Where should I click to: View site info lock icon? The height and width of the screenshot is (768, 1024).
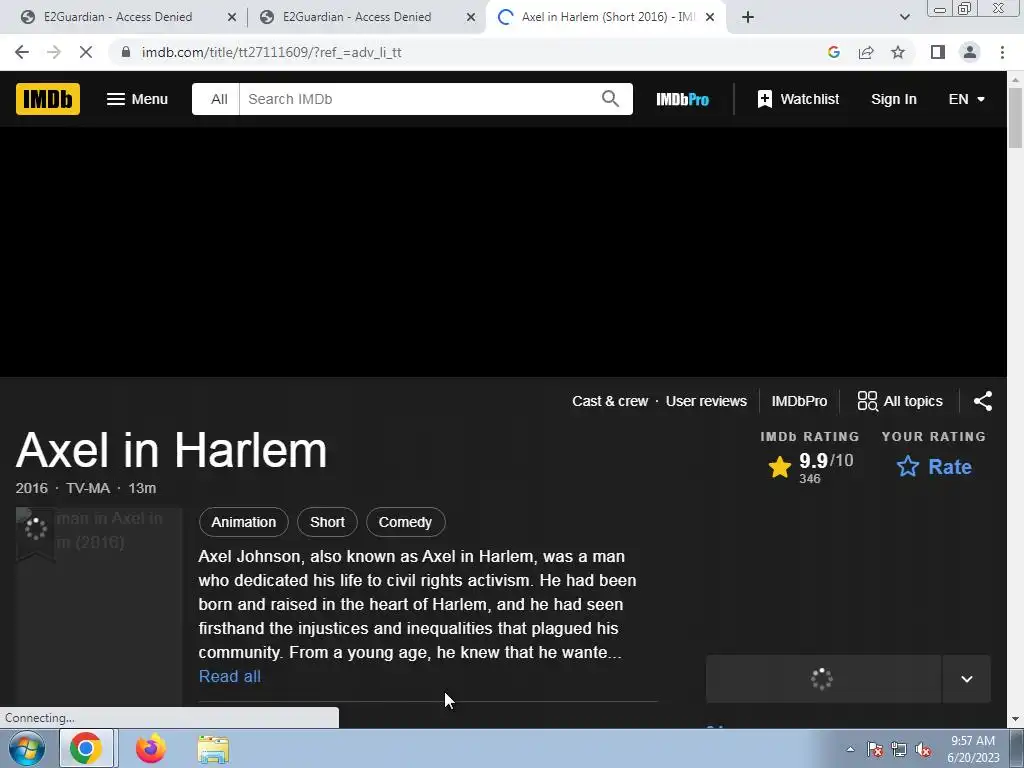[126, 52]
